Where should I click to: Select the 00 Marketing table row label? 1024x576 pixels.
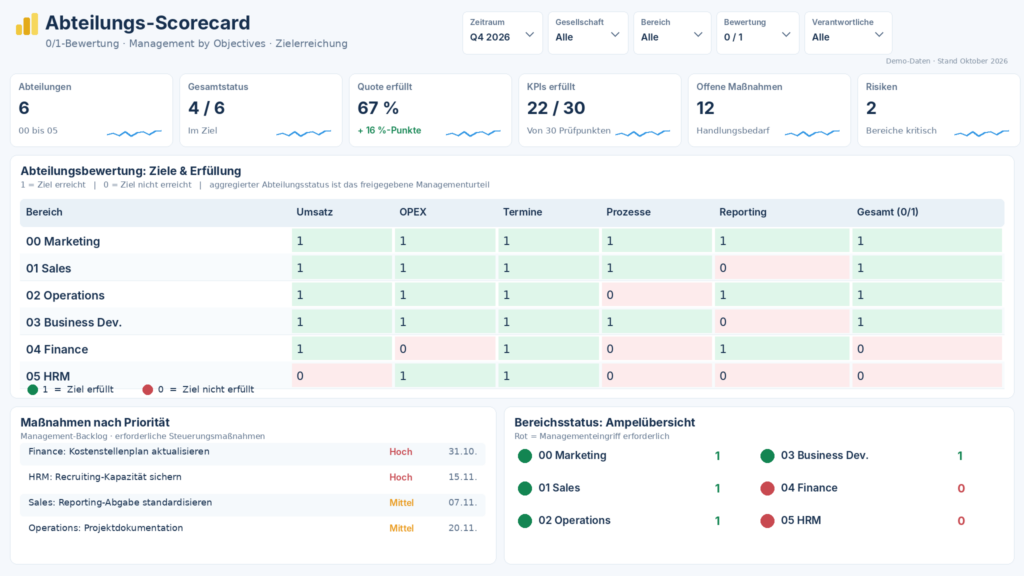[x=63, y=242]
